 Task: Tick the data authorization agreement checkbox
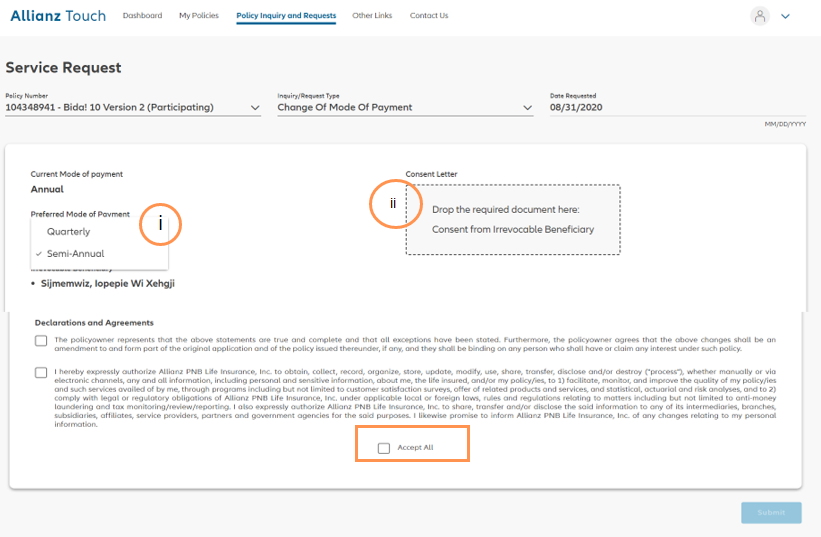click(41, 373)
